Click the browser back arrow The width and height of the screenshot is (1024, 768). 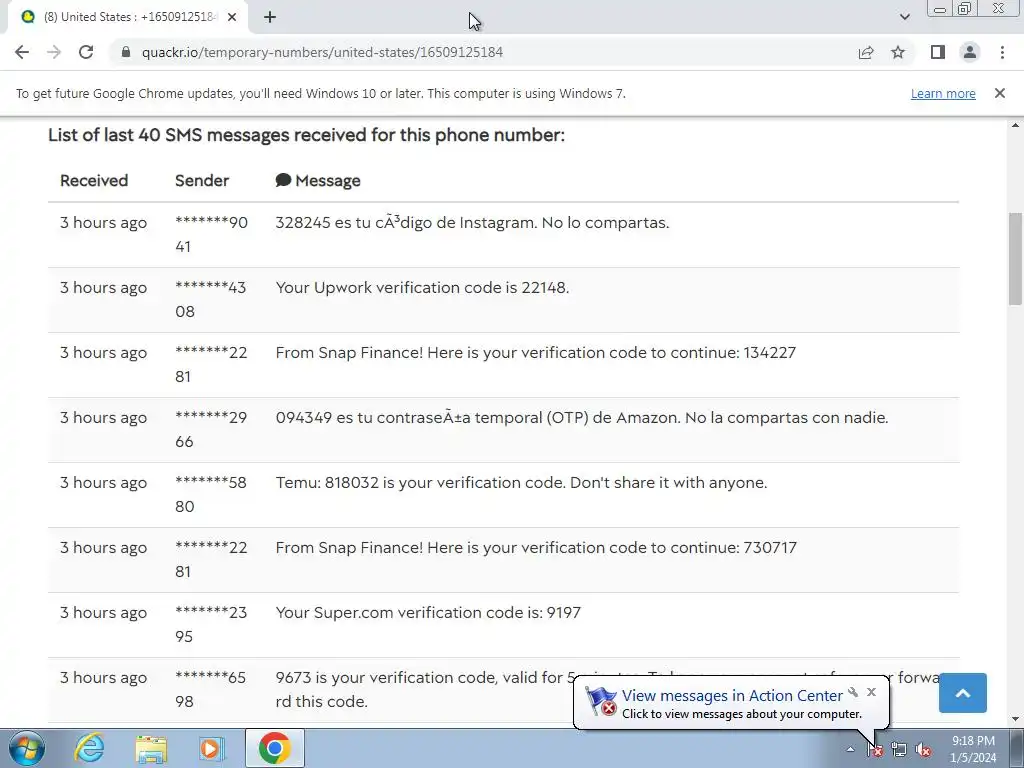tap(22, 52)
